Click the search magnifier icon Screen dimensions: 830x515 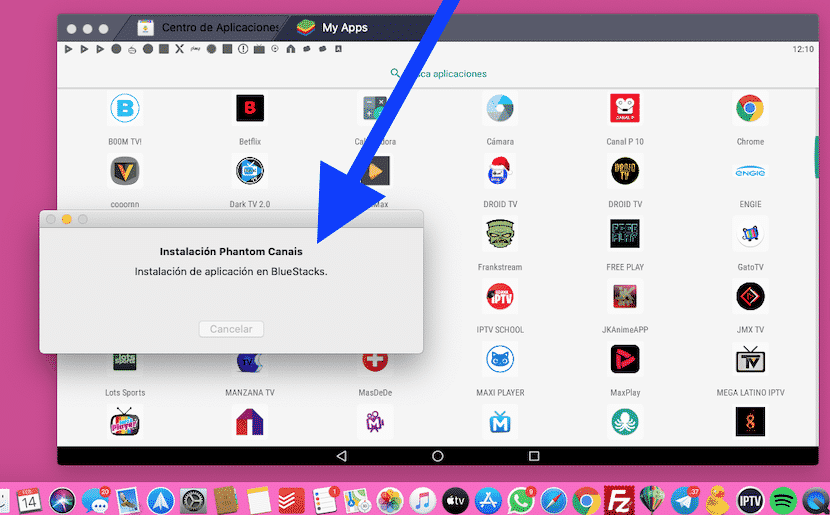tap(395, 73)
